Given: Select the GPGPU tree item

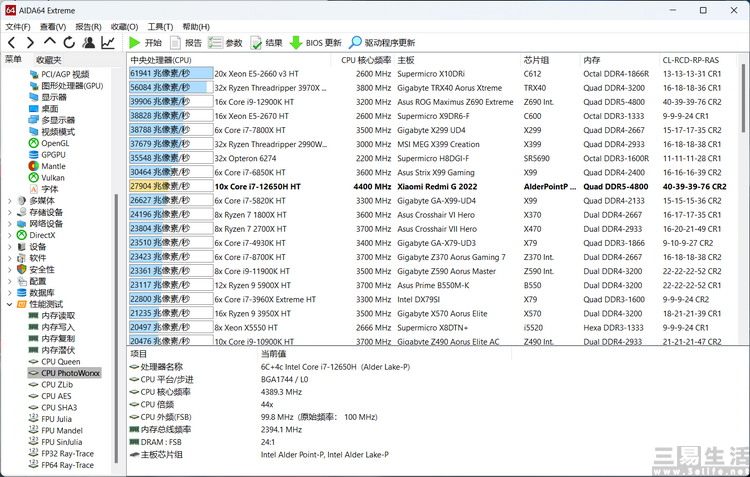Looking at the screenshot, I should (x=53, y=155).
